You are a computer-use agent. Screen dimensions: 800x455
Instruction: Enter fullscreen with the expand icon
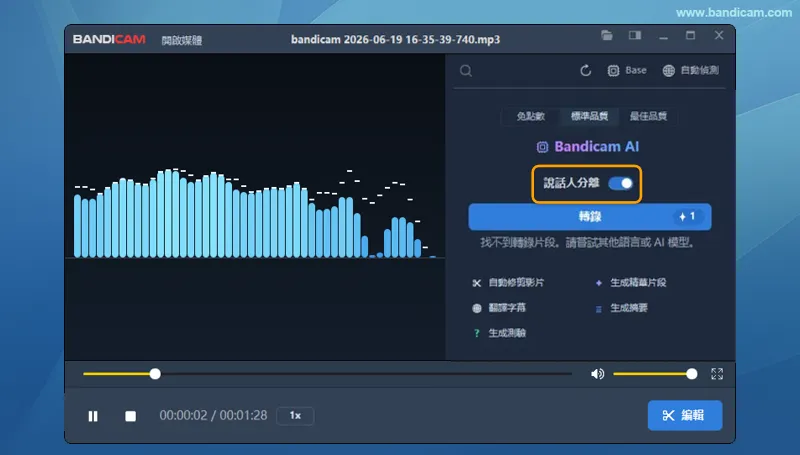point(717,374)
